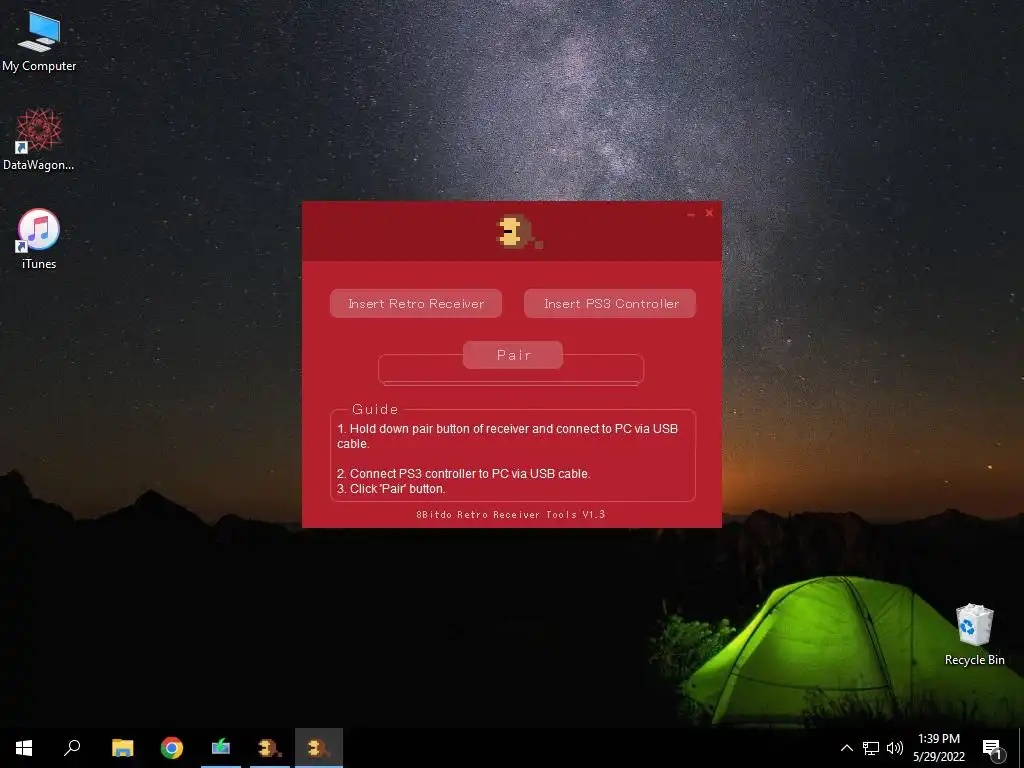The image size is (1024, 768).
Task: Switch to active 8Bitdo taskbar instance
Action: pos(319,748)
